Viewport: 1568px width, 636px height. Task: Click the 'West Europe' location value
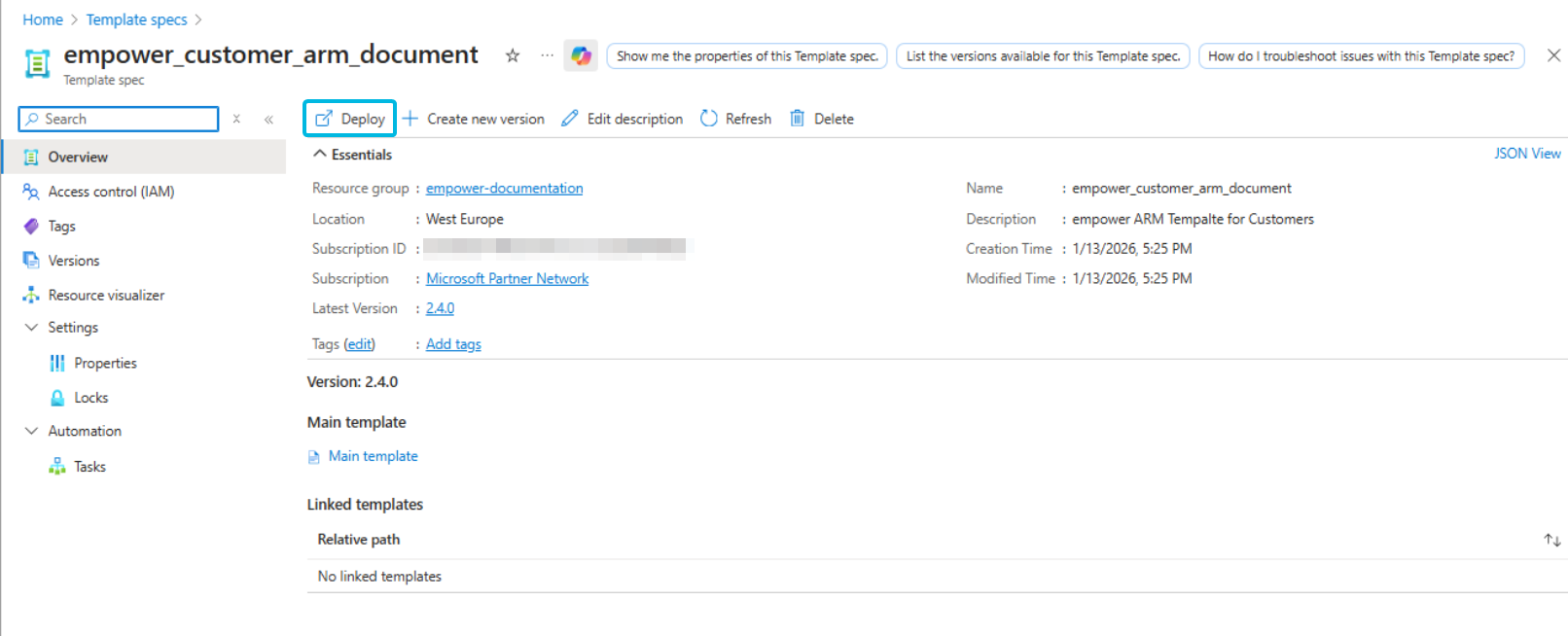coord(465,219)
